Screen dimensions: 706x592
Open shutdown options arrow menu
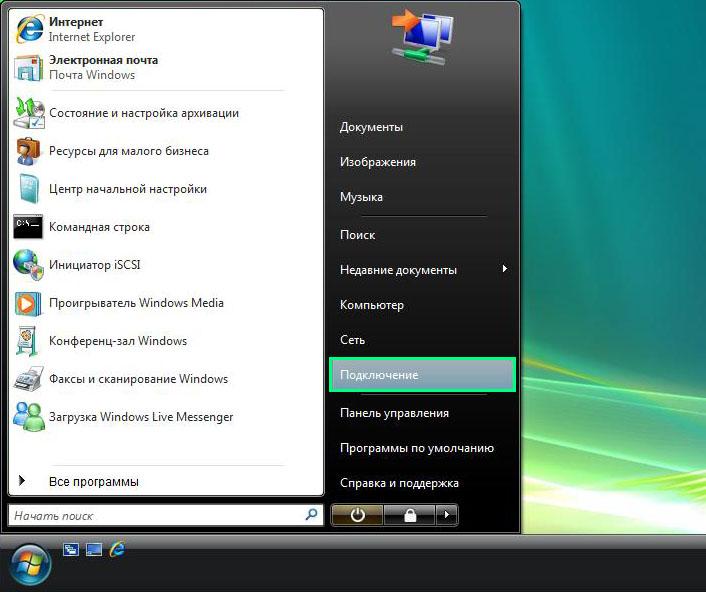tap(448, 515)
